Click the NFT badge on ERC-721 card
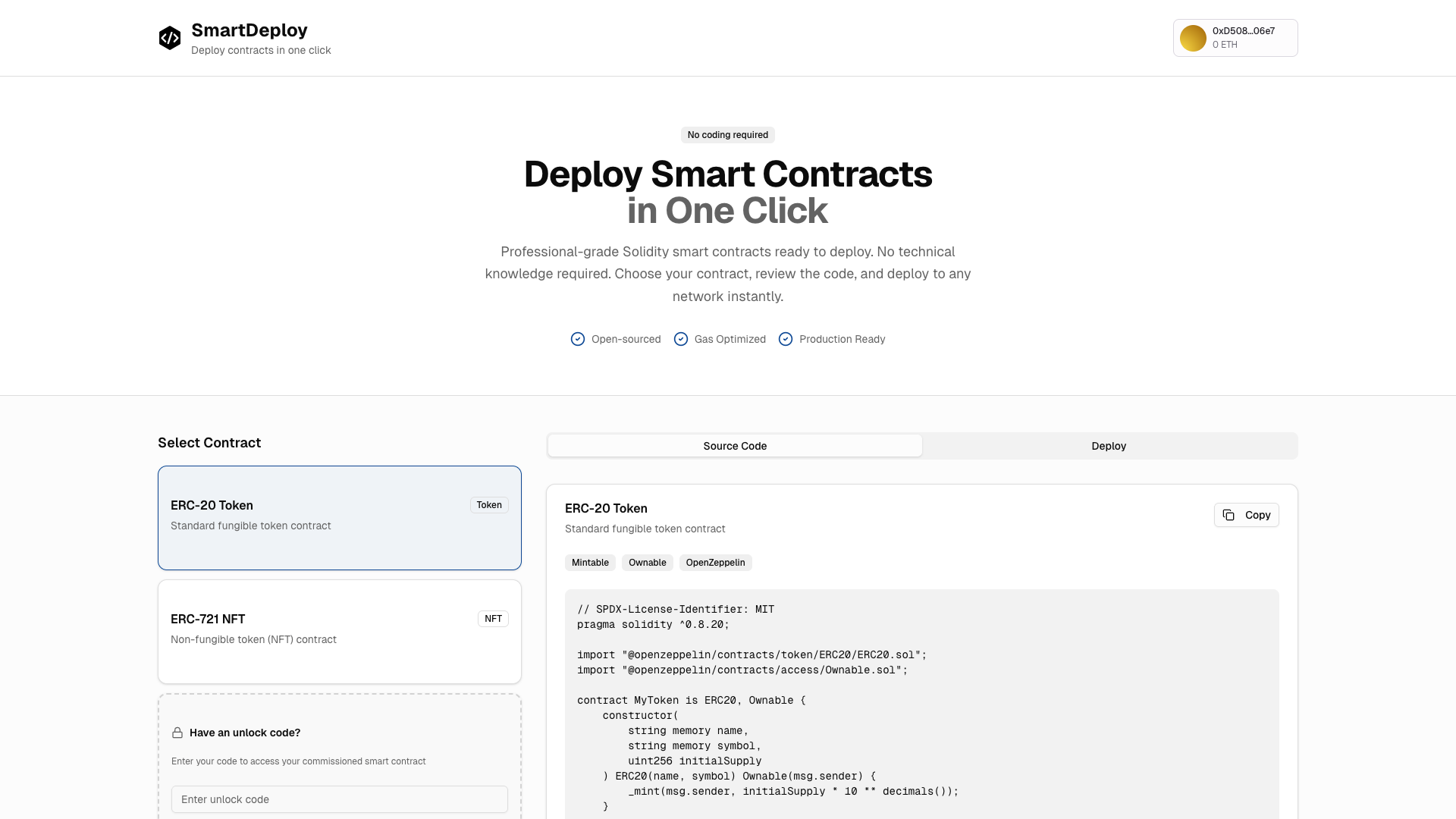 493,619
